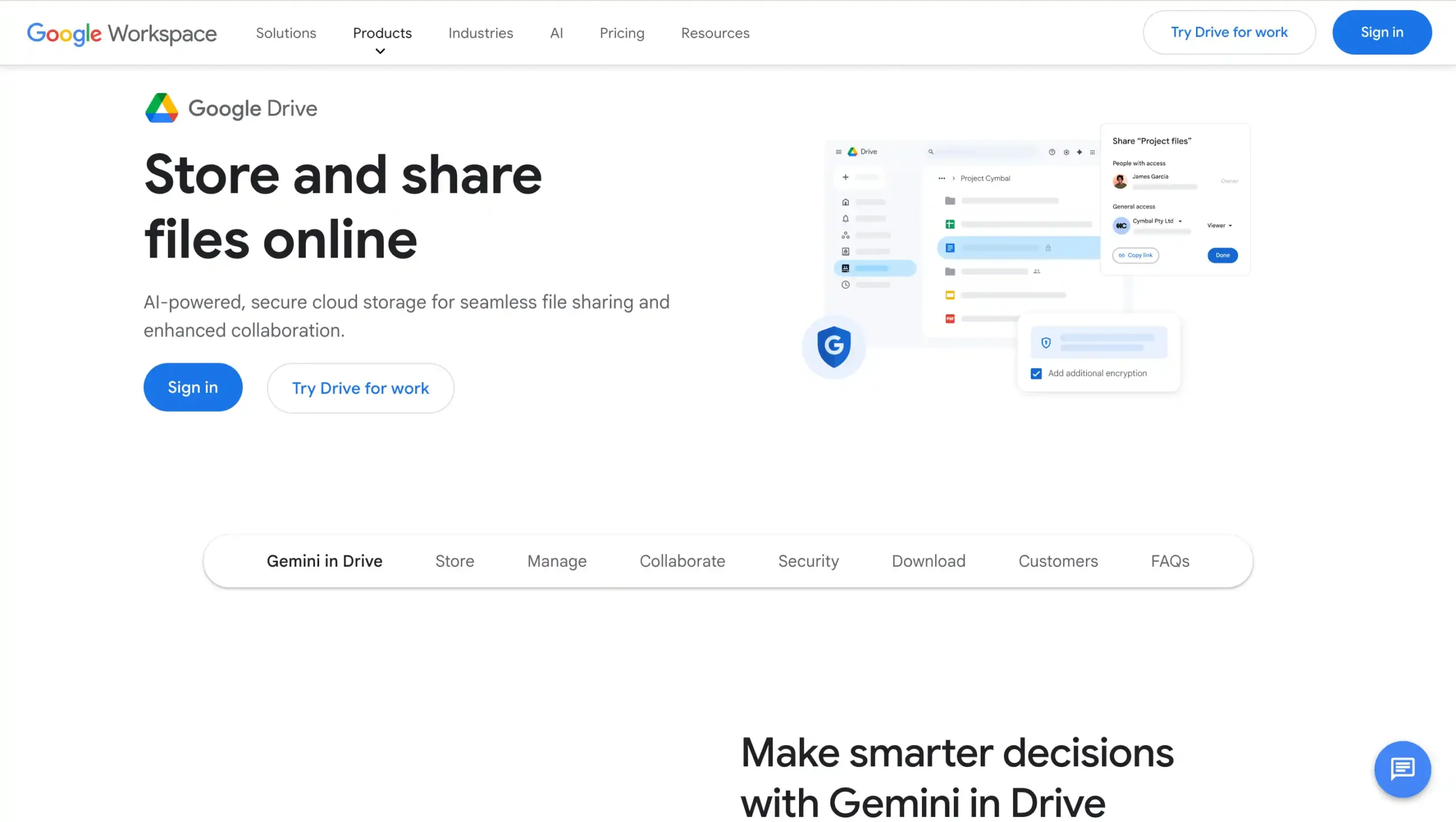Image resolution: width=1456 pixels, height=822 pixels.
Task: Click the Copy link button
Action: 1136,255
